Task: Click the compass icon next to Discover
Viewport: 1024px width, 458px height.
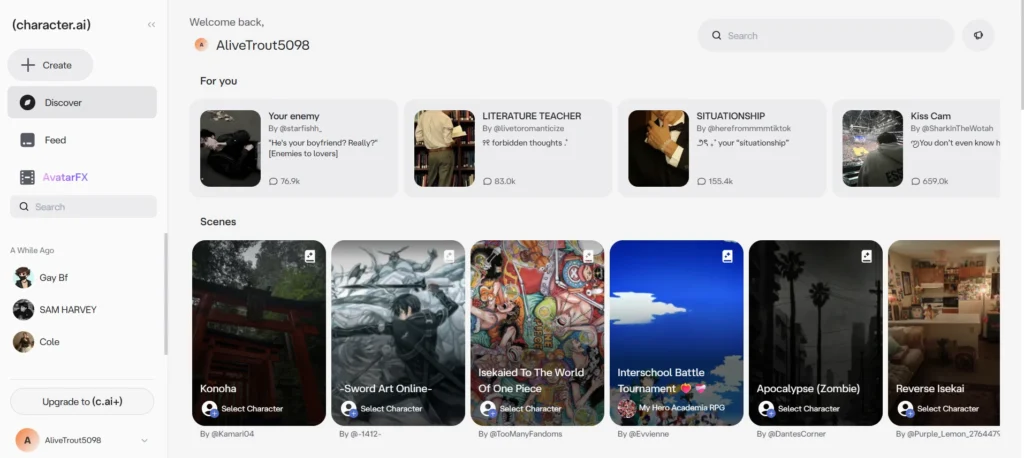Action: 27,103
